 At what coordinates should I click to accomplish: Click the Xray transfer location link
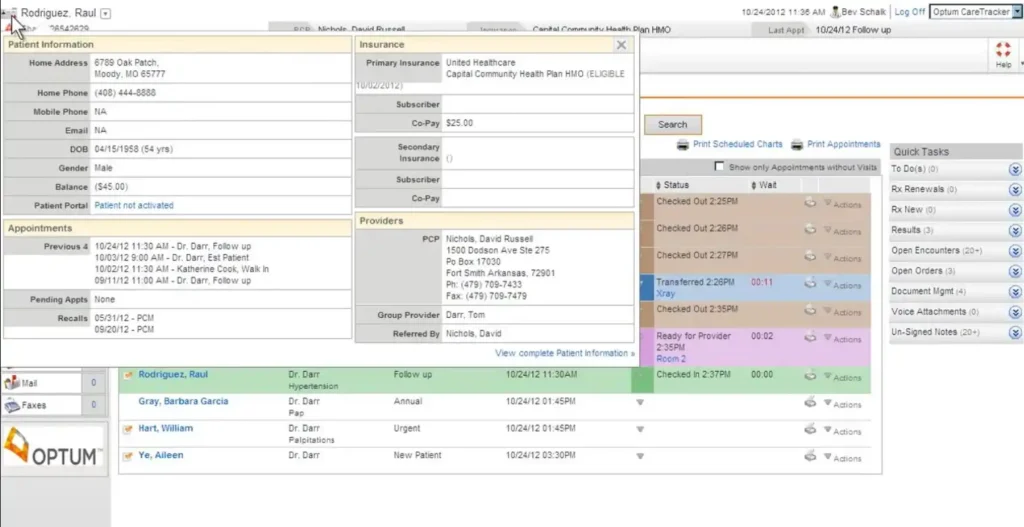point(665,294)
